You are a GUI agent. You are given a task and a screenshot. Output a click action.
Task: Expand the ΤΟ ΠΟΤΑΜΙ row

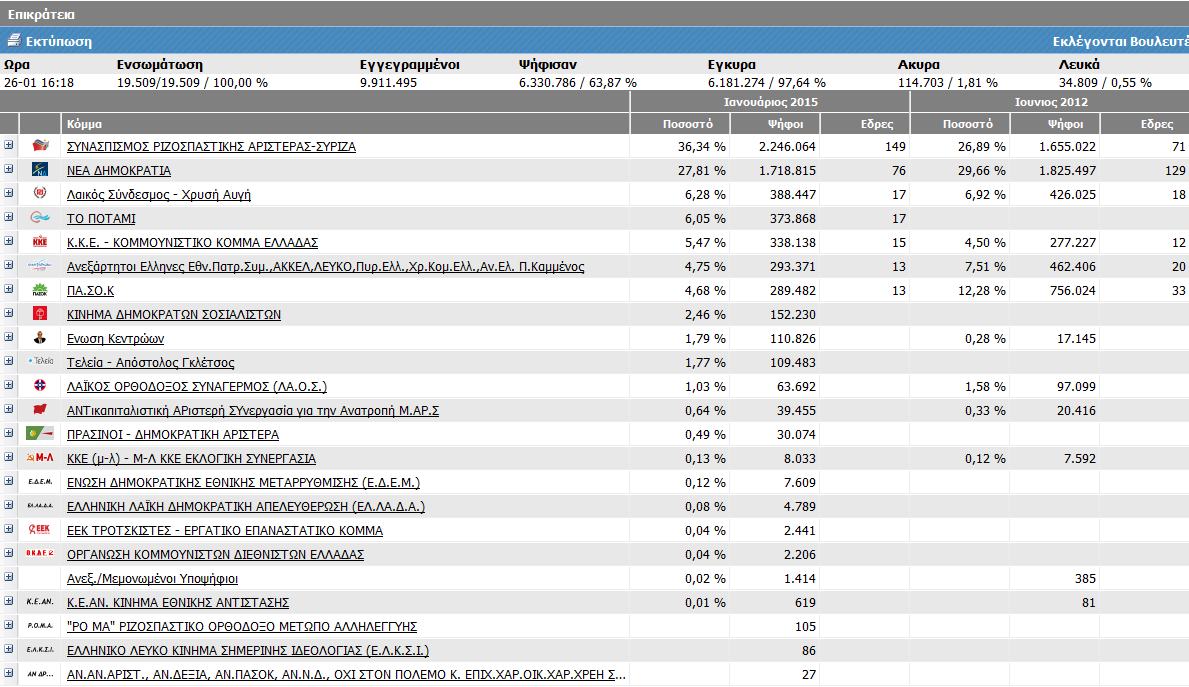point(8,217)
